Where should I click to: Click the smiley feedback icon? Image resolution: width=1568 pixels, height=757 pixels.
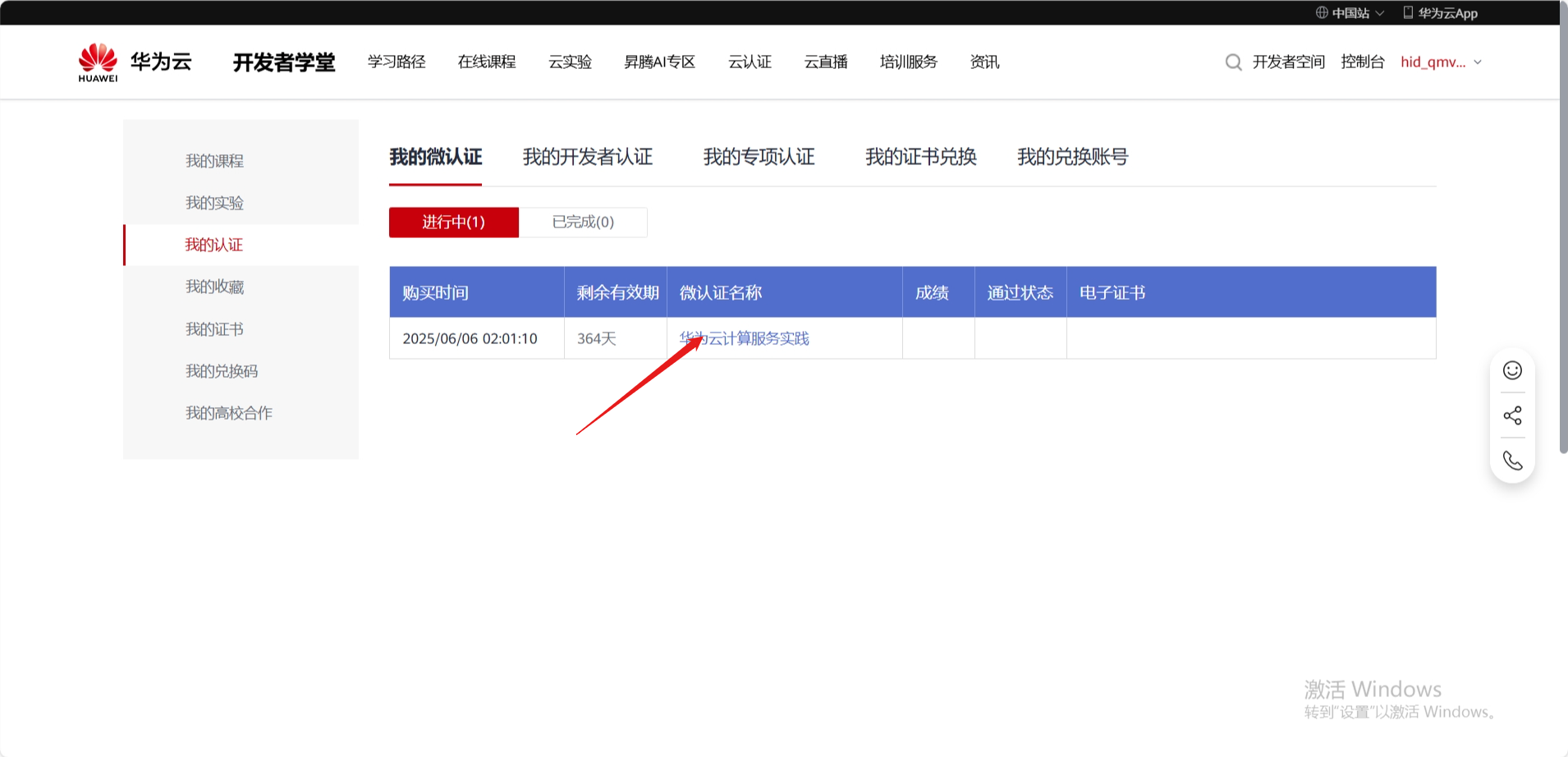coord(1512,370)
